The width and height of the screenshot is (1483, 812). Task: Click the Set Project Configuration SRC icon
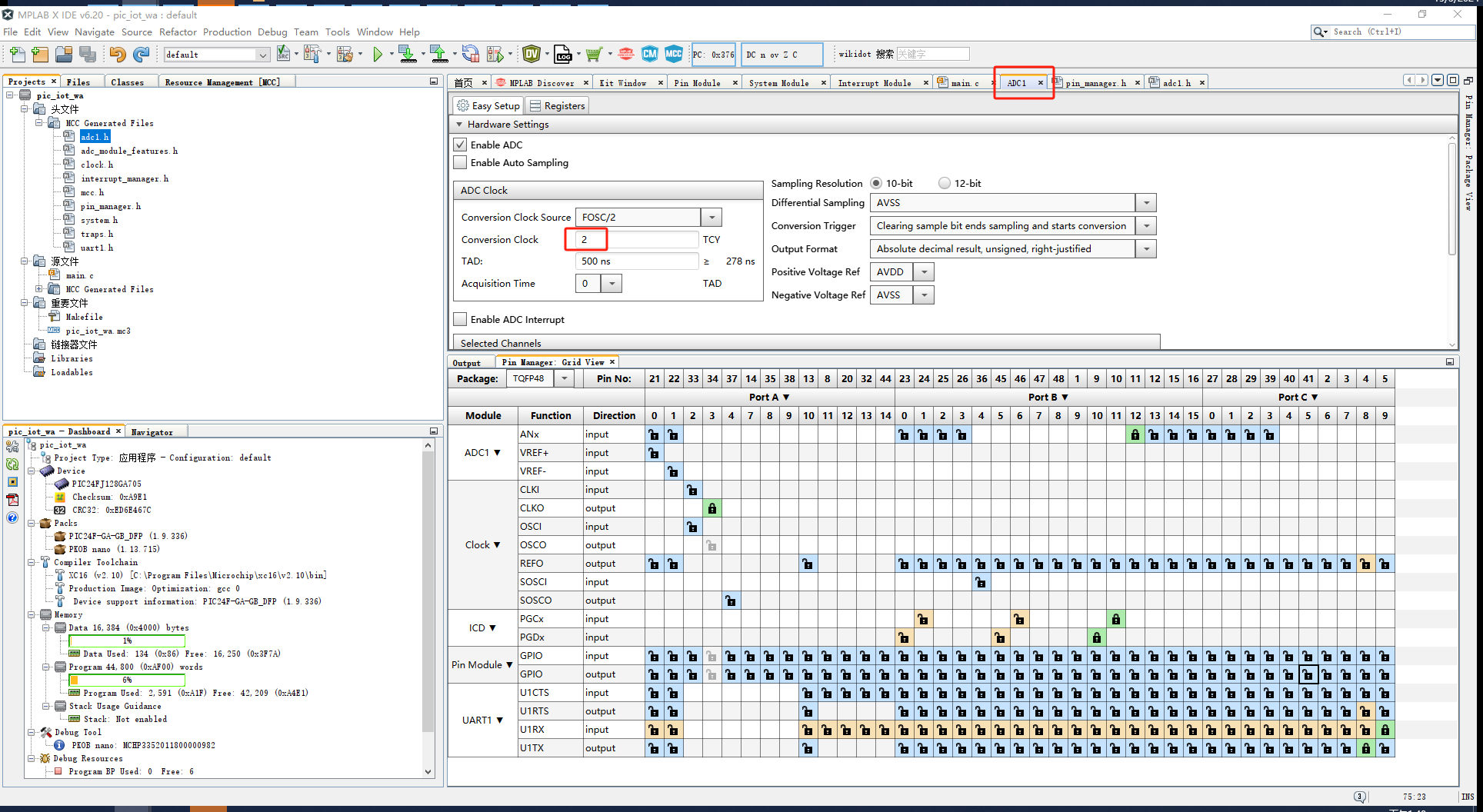(x=283, y=54)
